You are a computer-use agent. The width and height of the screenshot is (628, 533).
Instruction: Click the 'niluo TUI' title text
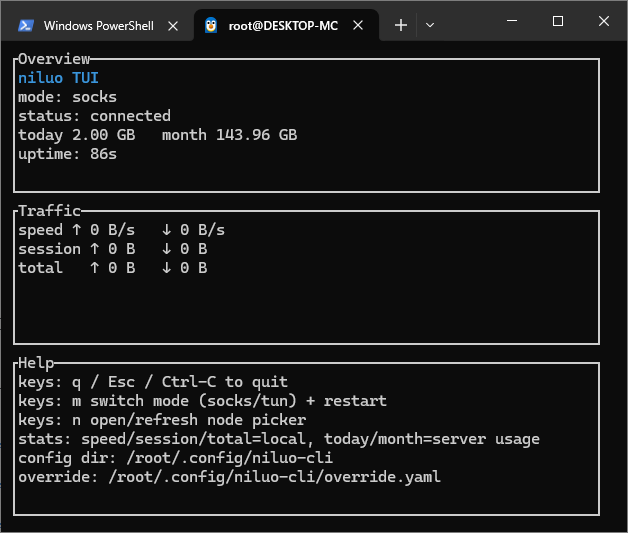click(58, 78)
